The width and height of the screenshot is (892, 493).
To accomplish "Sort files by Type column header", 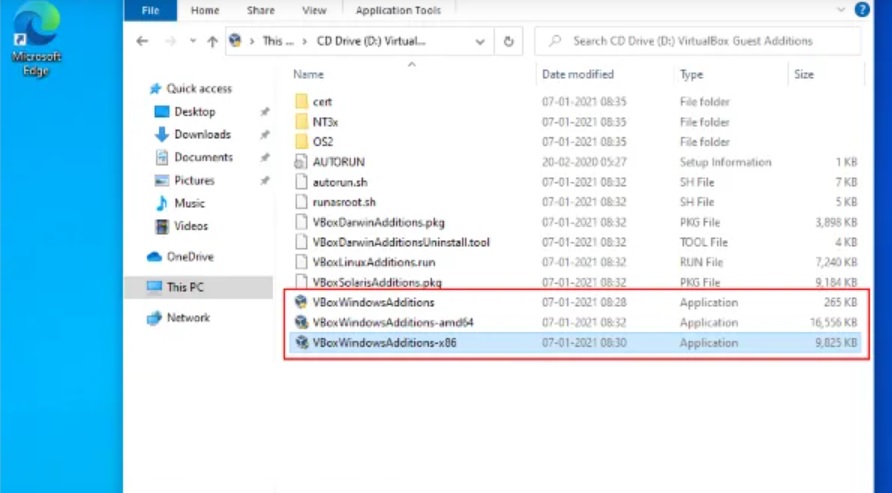I will [x=691, y=74].
